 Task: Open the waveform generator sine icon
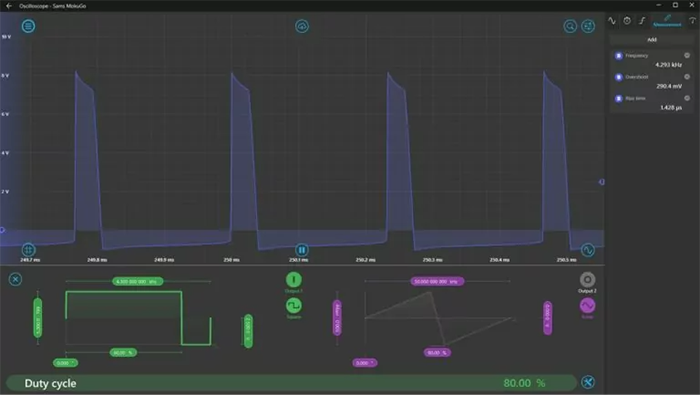point(588,250)
